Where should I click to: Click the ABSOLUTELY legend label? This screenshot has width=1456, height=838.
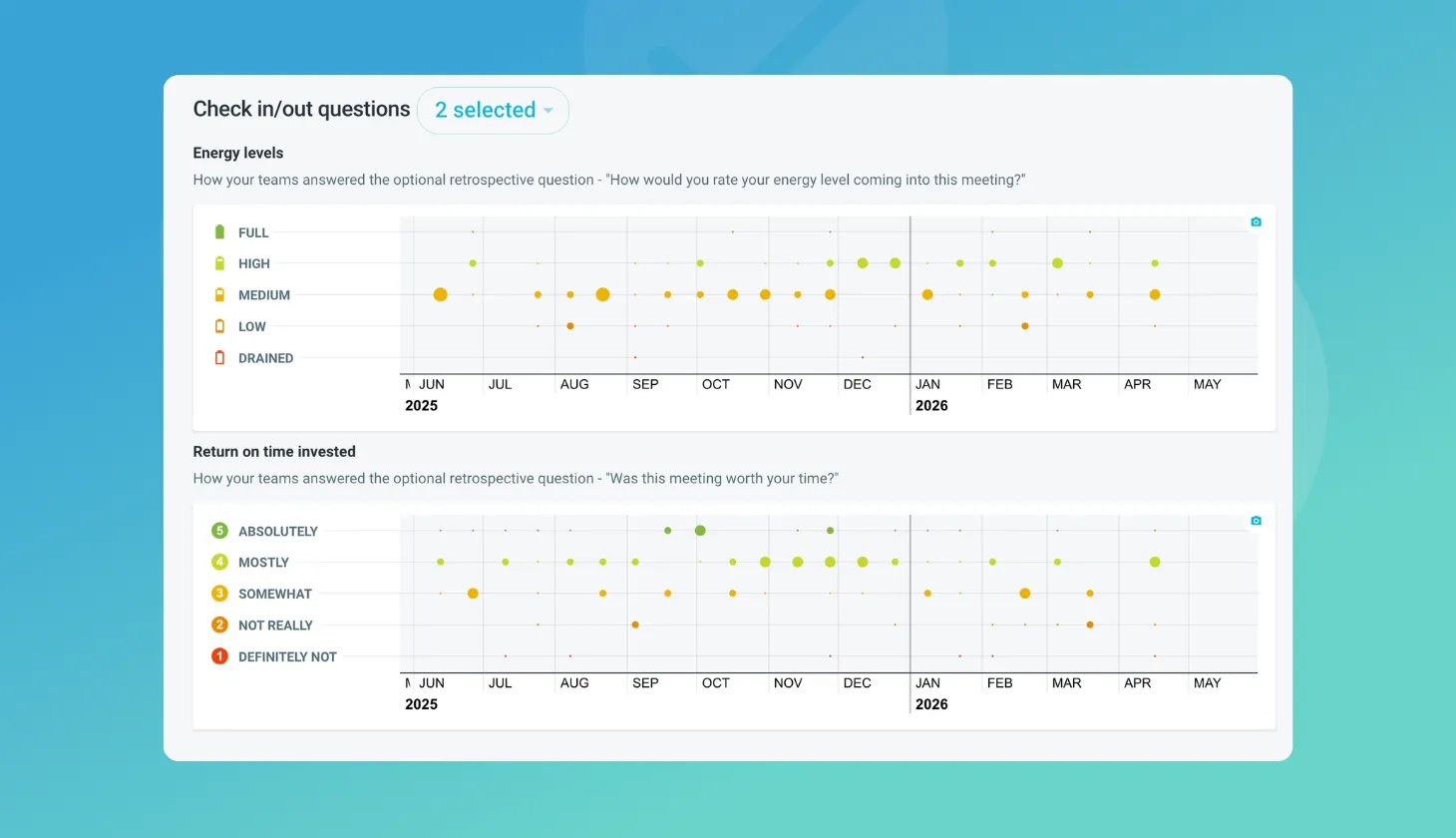coord(278,532)
